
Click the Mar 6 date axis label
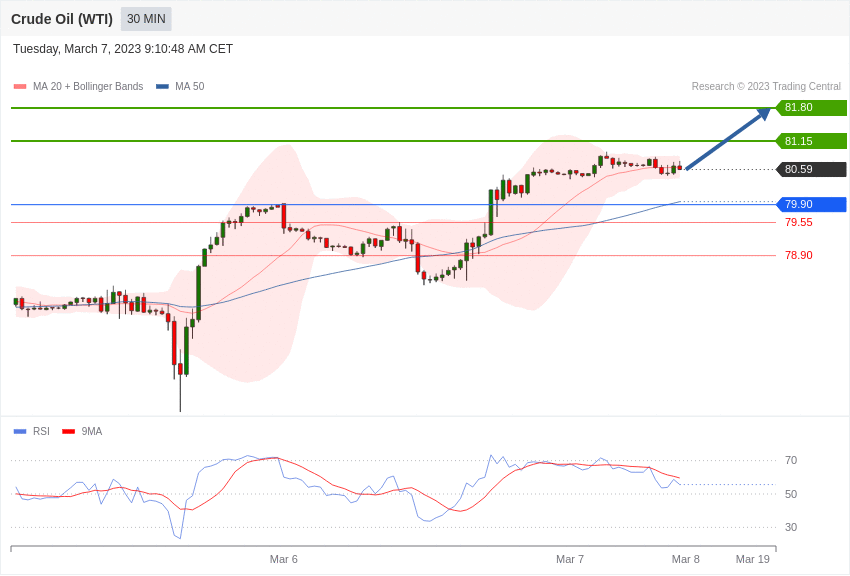tap(284, 559)
